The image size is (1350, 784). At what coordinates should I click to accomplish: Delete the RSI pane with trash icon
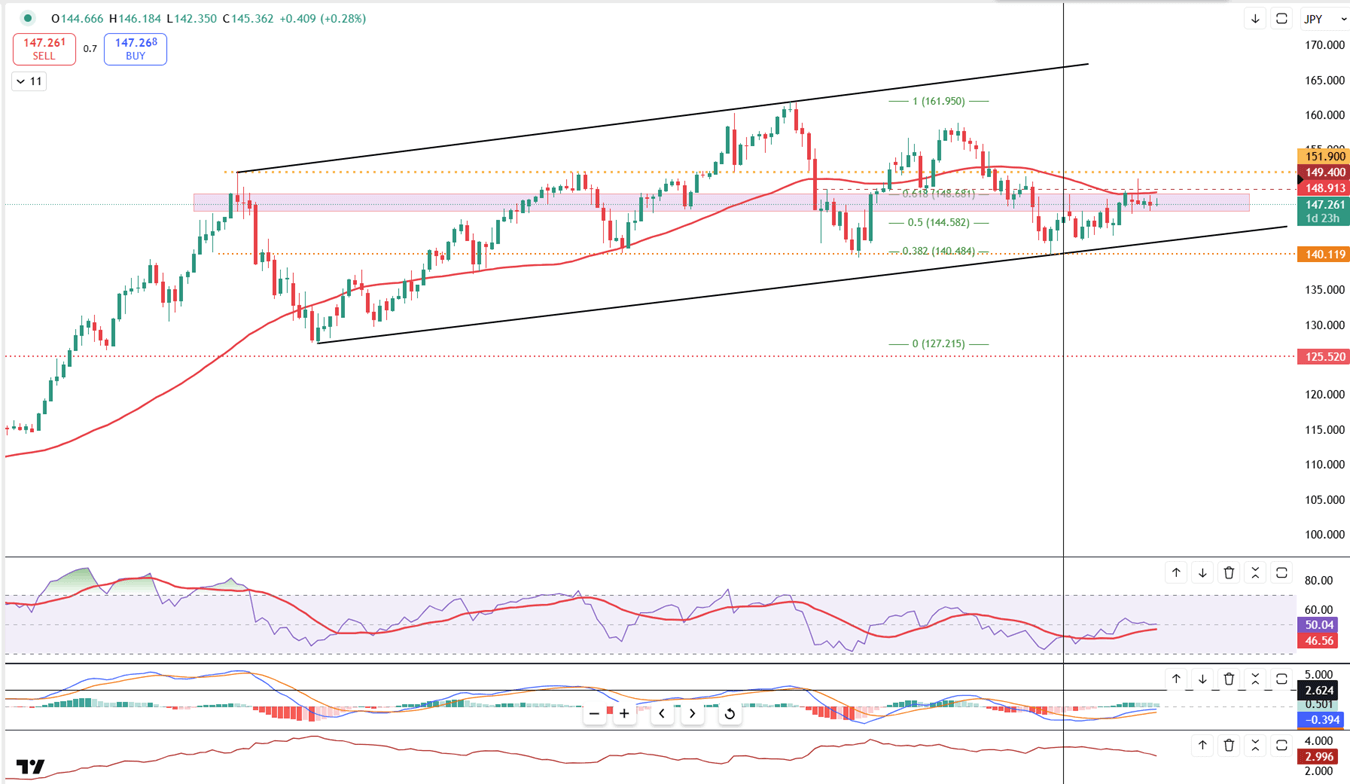tap(1229, 573)
